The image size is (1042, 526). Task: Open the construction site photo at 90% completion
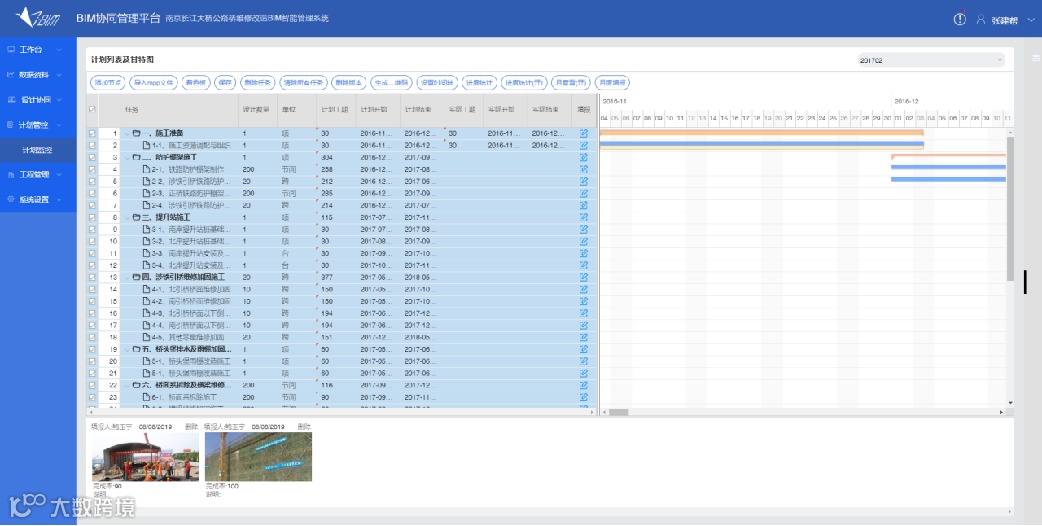145,457
